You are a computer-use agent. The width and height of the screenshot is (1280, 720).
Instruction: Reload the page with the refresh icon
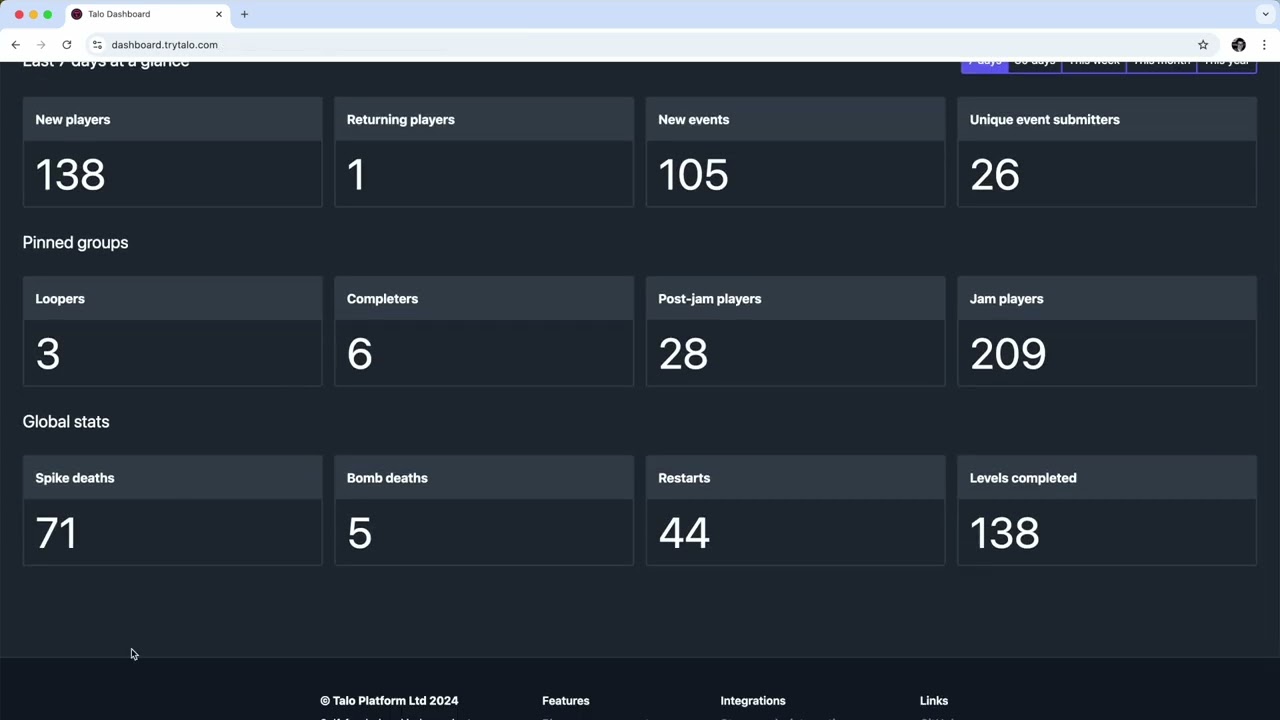tap(67, 45)
